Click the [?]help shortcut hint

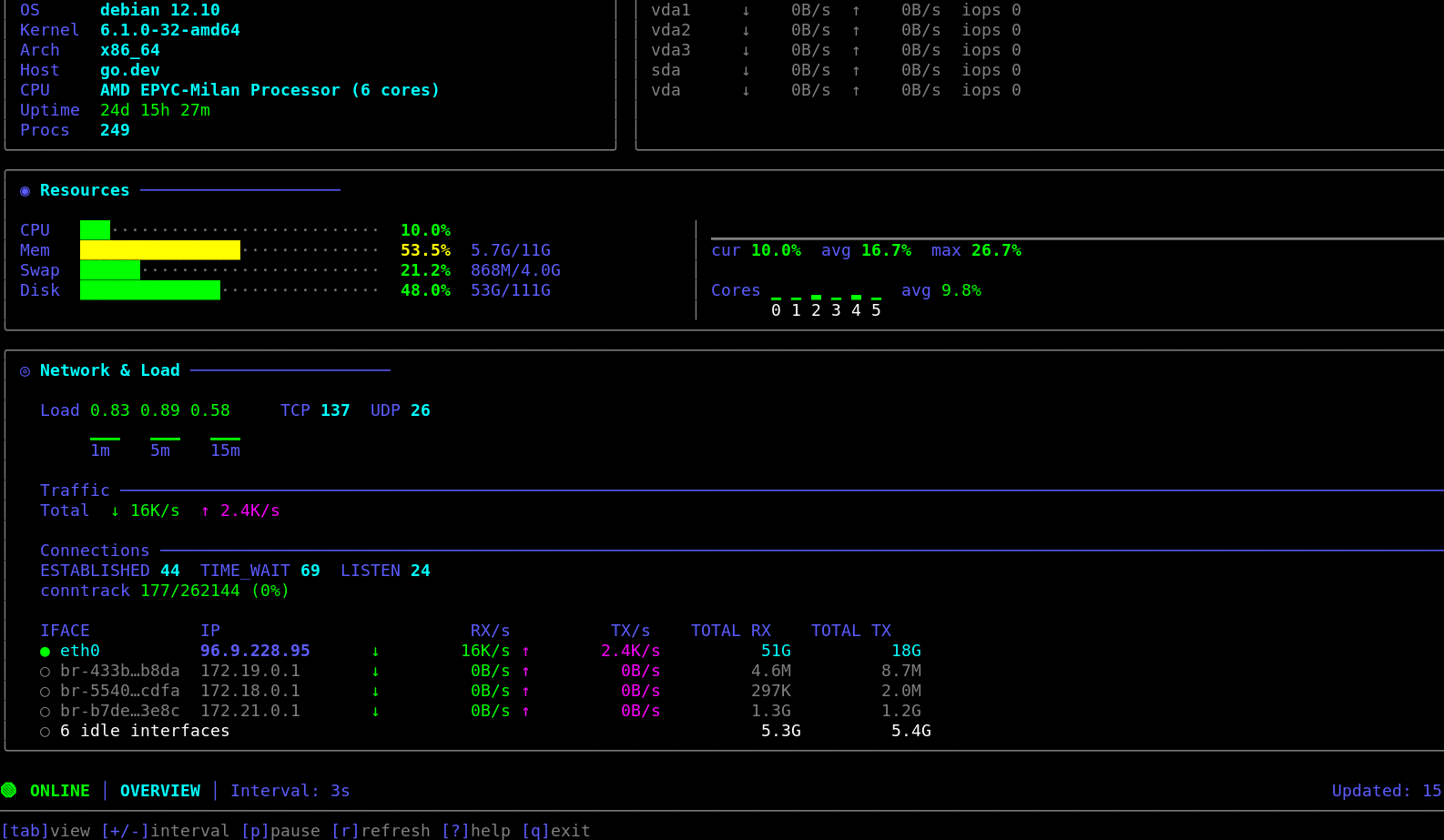(x=476, y=831)
